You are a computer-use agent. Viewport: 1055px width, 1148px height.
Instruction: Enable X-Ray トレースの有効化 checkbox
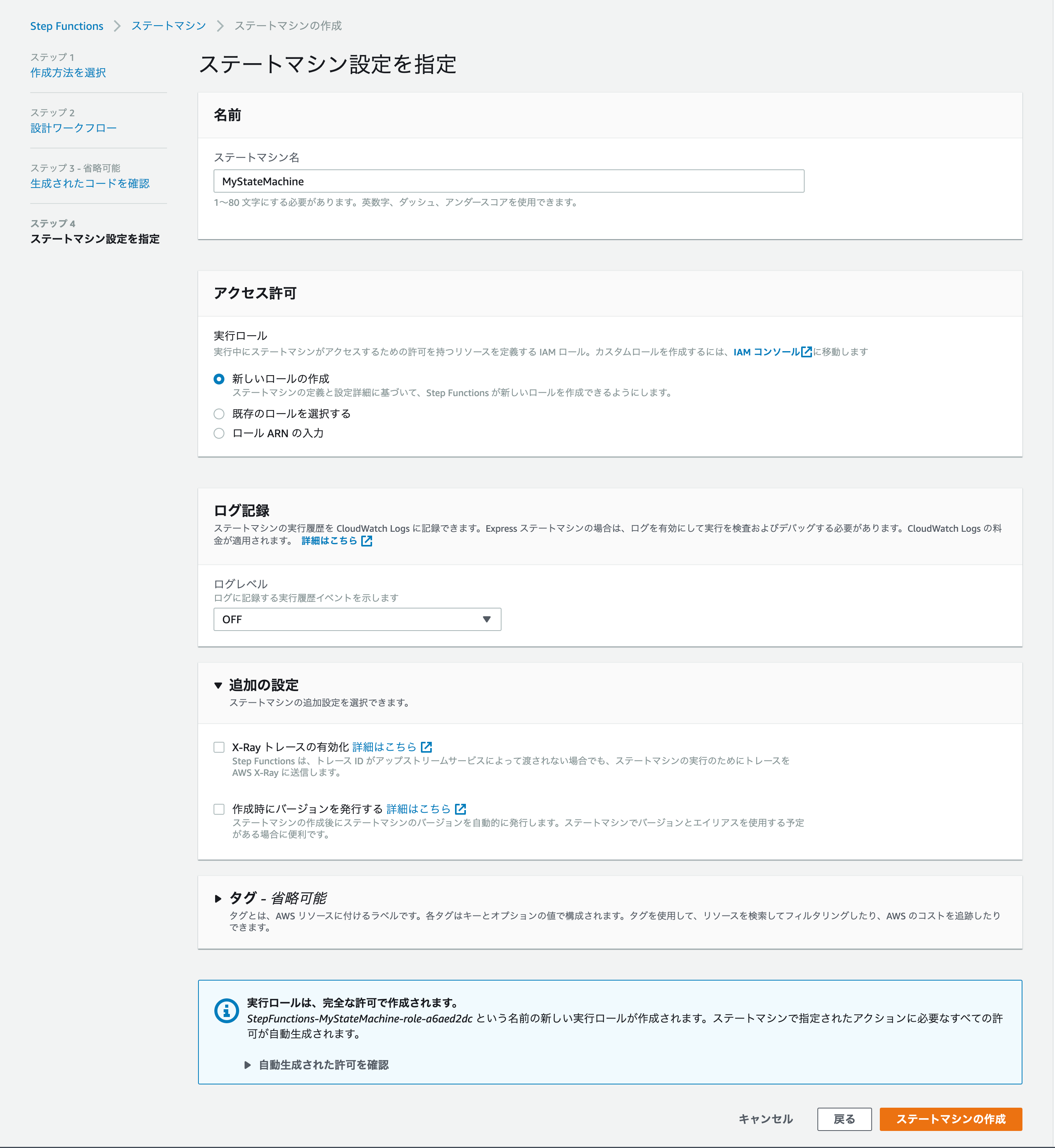coord(219,747)
